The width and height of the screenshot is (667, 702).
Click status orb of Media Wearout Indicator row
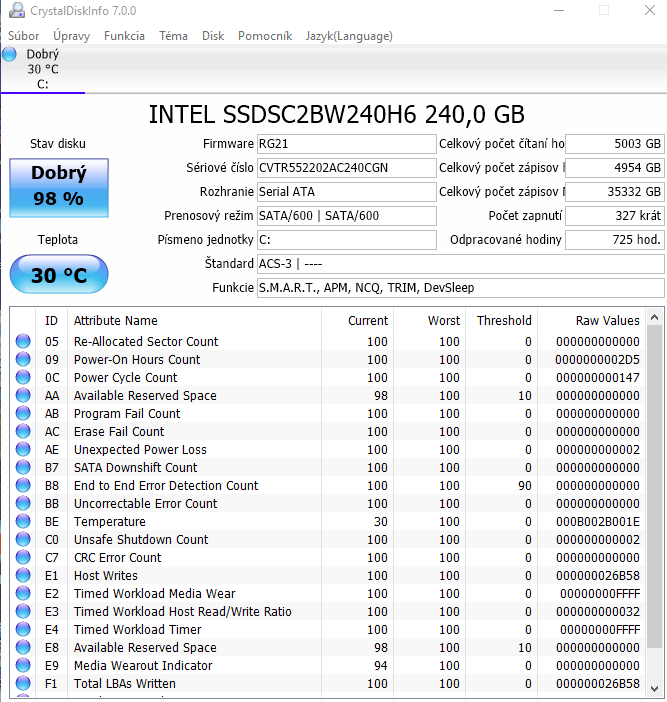tap(23, 665)
